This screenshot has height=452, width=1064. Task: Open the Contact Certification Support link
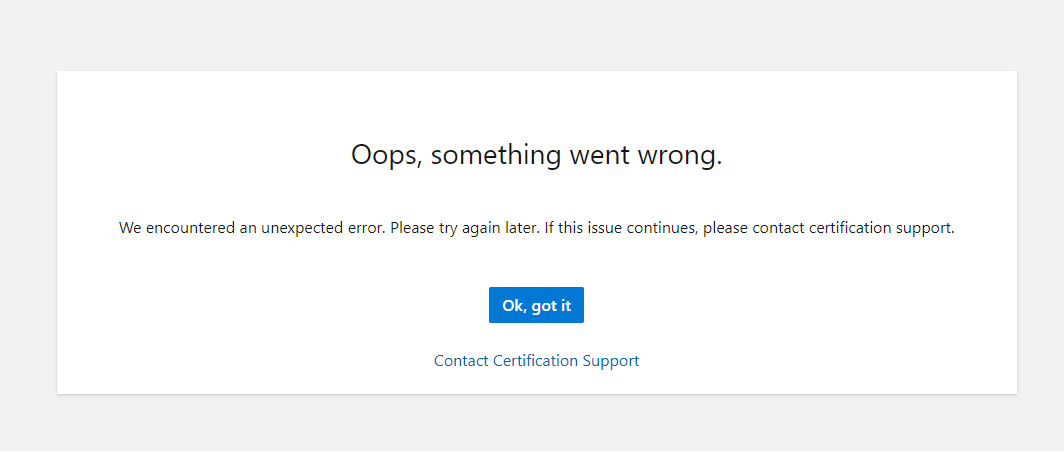(x=536, y=360)
